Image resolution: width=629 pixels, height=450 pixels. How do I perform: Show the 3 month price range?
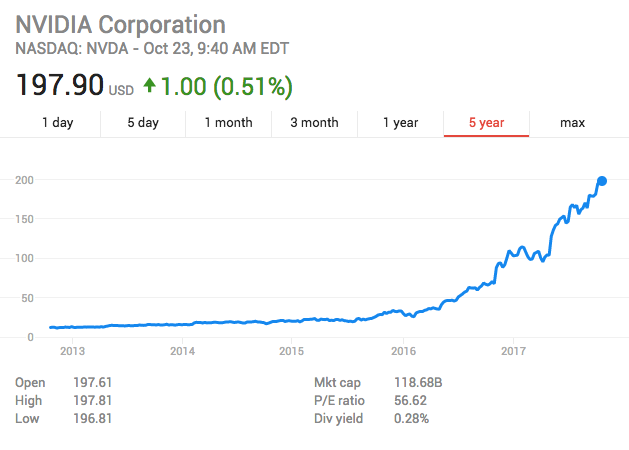point(314,123)
